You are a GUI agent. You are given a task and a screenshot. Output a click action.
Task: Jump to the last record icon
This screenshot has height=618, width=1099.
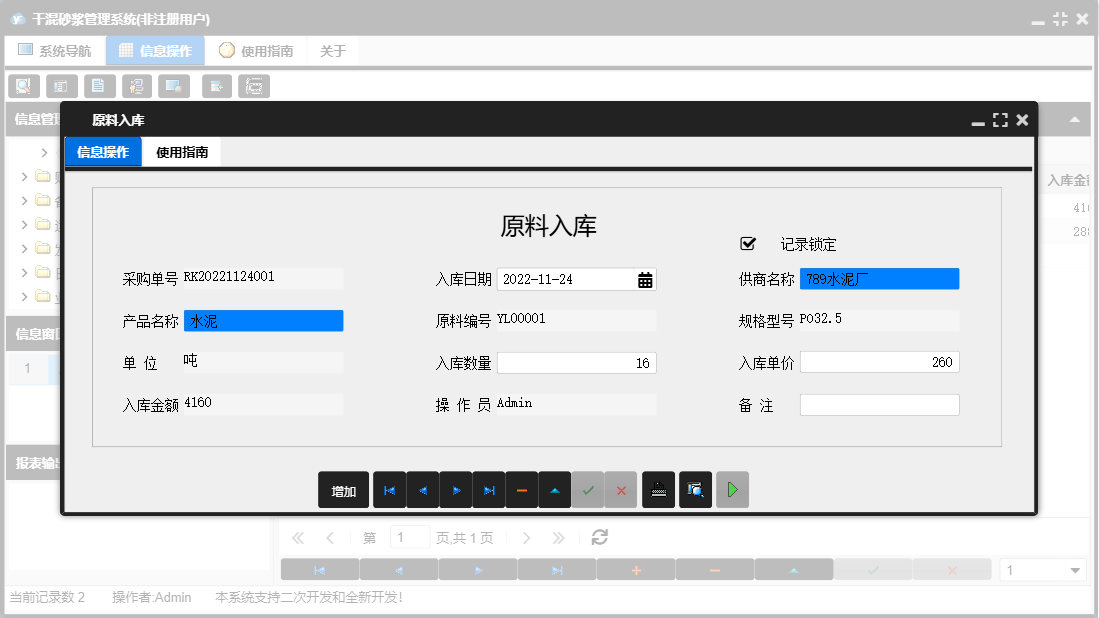click(490, 490)
